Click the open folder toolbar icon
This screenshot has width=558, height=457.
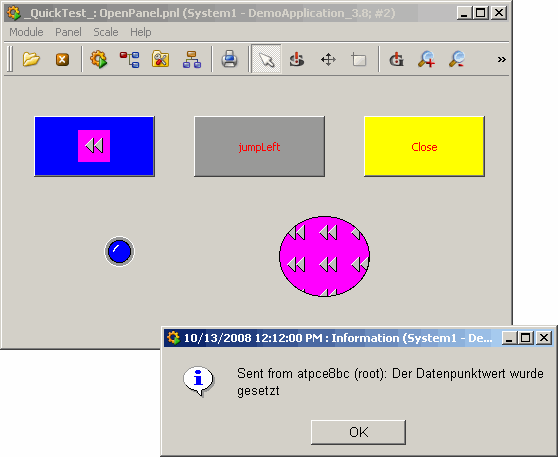[x=31, y=59]
